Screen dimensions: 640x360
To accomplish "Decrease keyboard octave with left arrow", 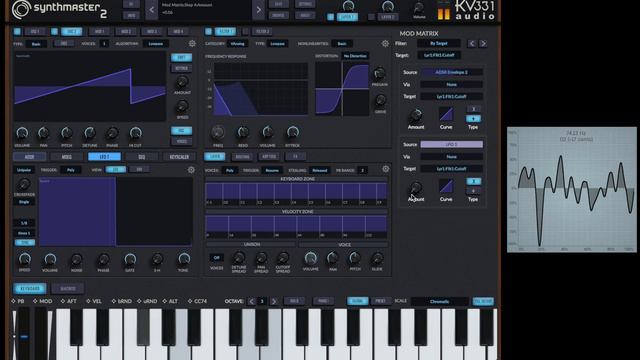I will coord(251,301).
